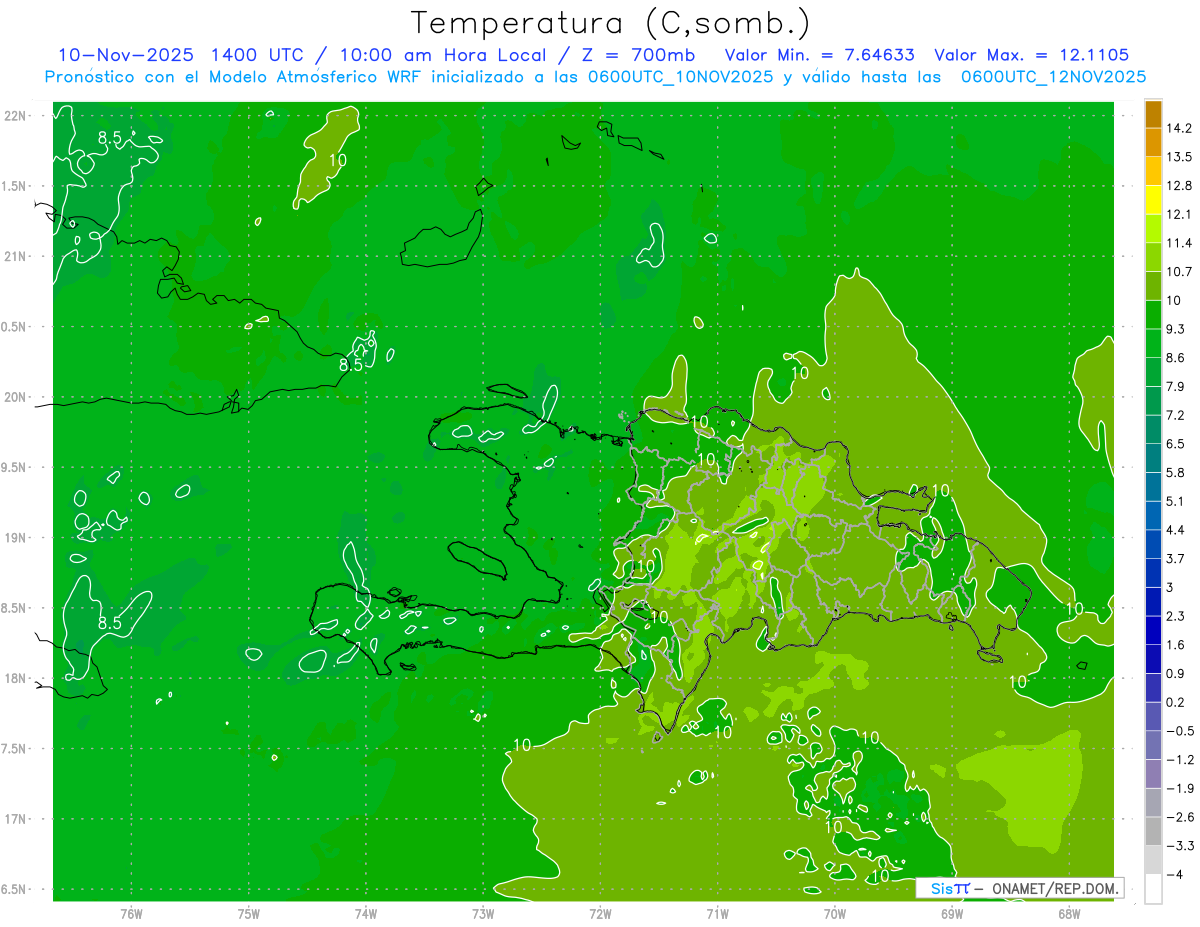This screenshot has width=1200, height=927.
Task: Click the latitude axis label "19N"
Action: click(15, 538)
